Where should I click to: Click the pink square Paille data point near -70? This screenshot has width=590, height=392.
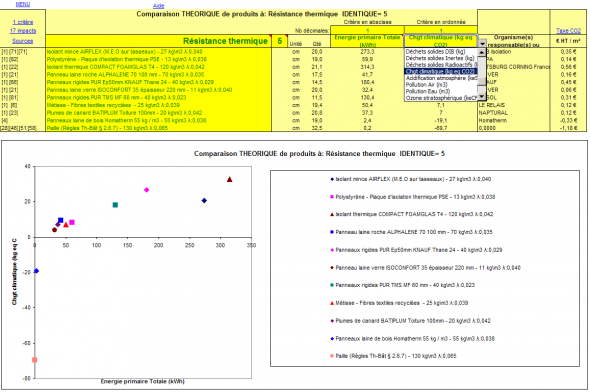[35, 360]
